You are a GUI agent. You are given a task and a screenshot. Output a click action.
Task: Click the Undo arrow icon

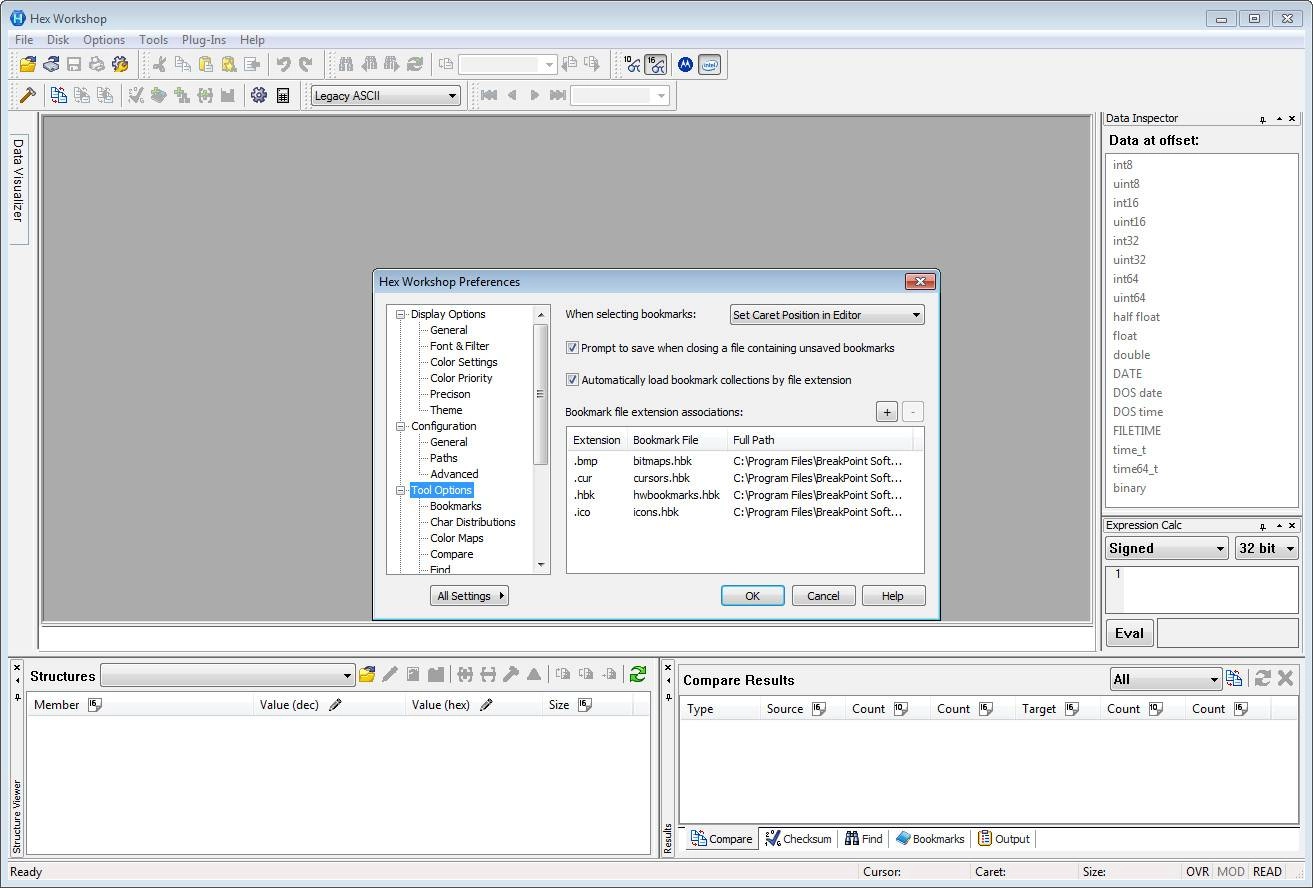click(x=283, y=64)
